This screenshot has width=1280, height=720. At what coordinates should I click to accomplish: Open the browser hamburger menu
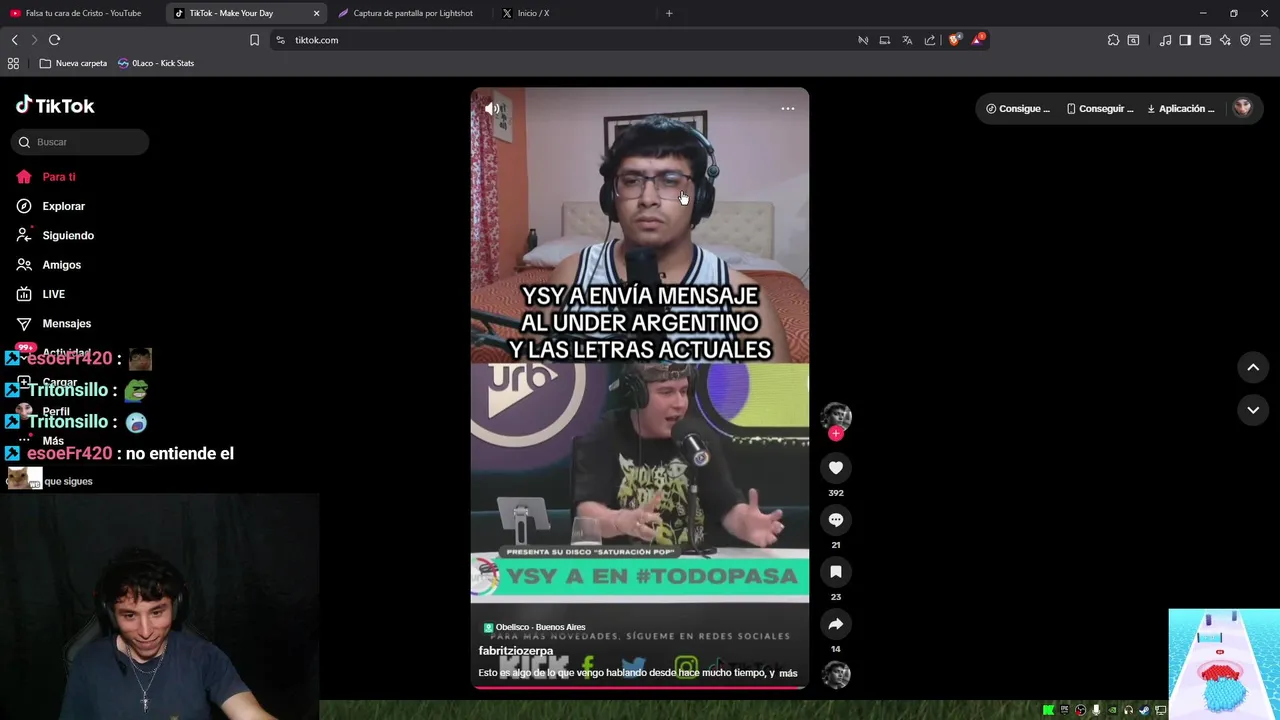[1266, 40]
